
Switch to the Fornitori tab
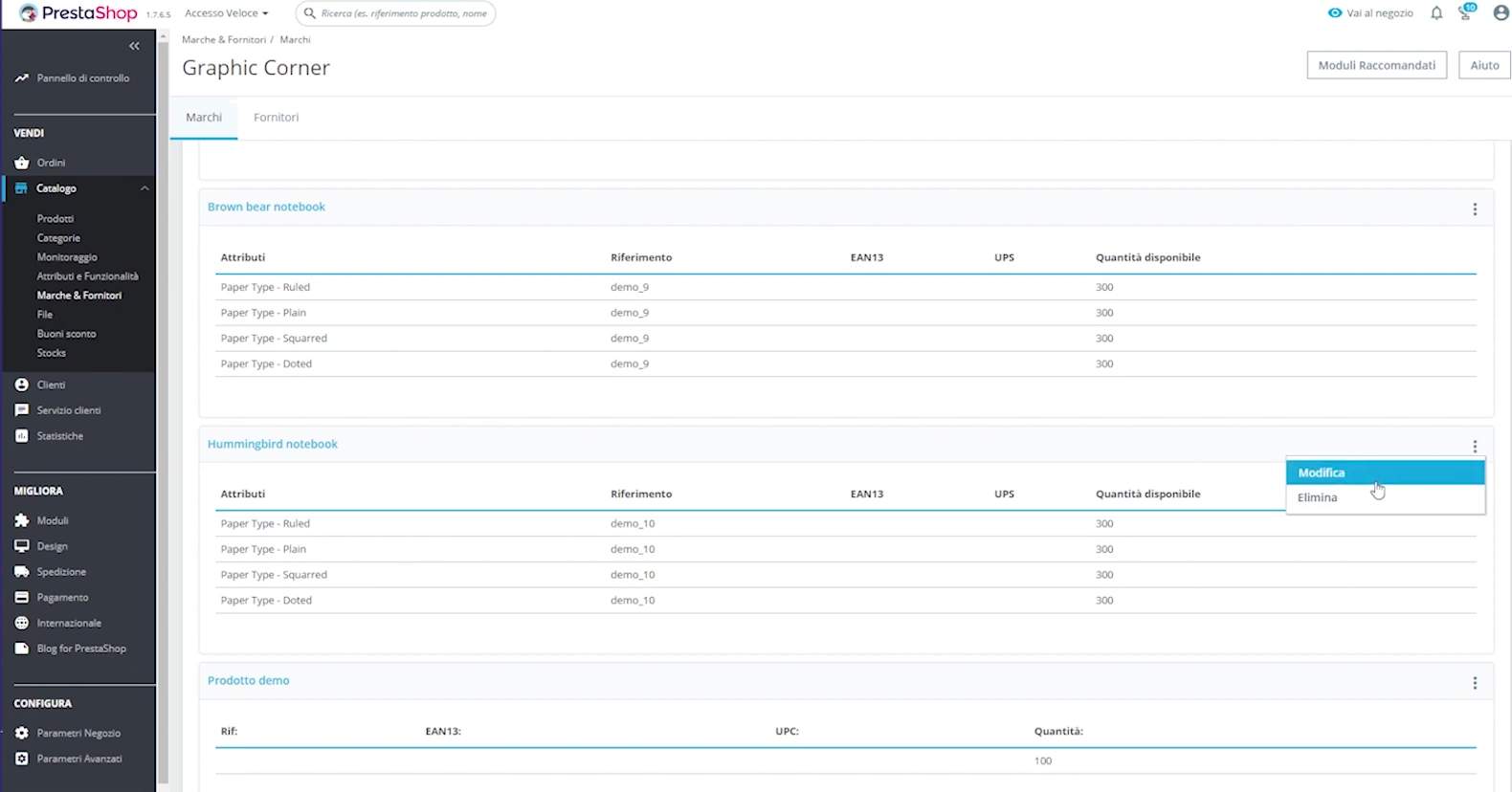tap(276, 118)
